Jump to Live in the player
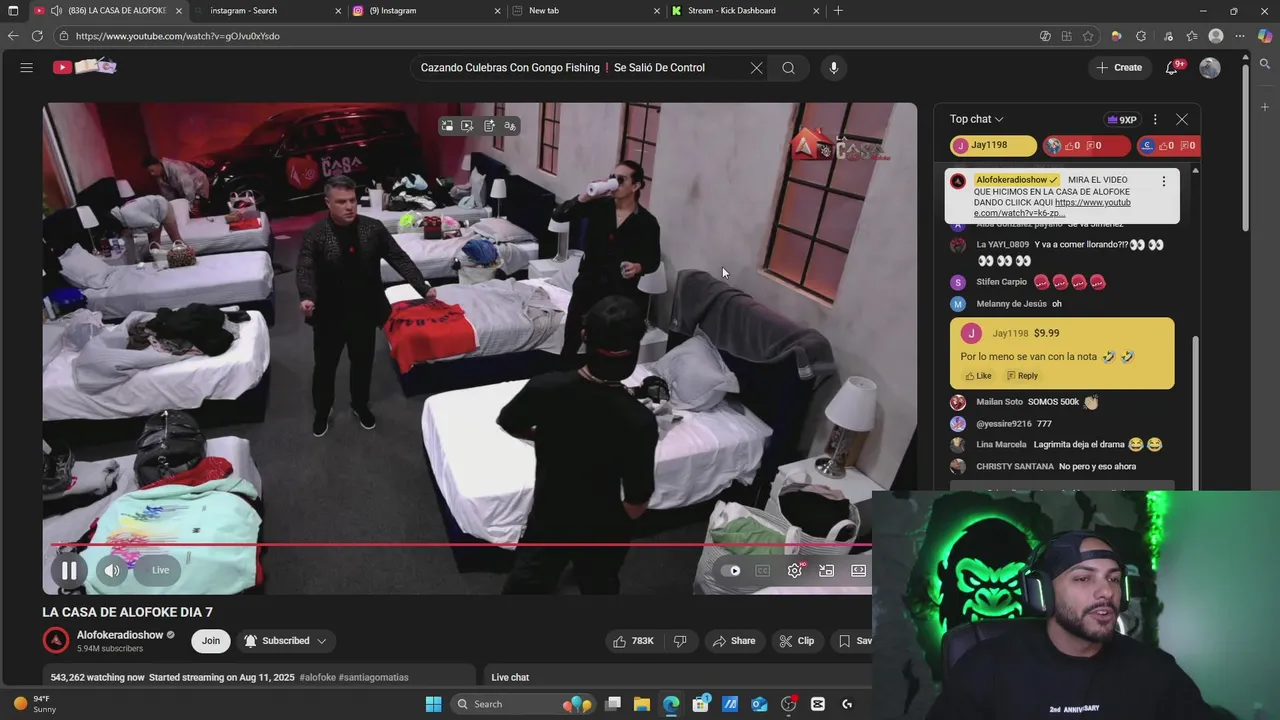This screenshot has height=720, width=1280. pyautogui.click(x=160, y=570)
